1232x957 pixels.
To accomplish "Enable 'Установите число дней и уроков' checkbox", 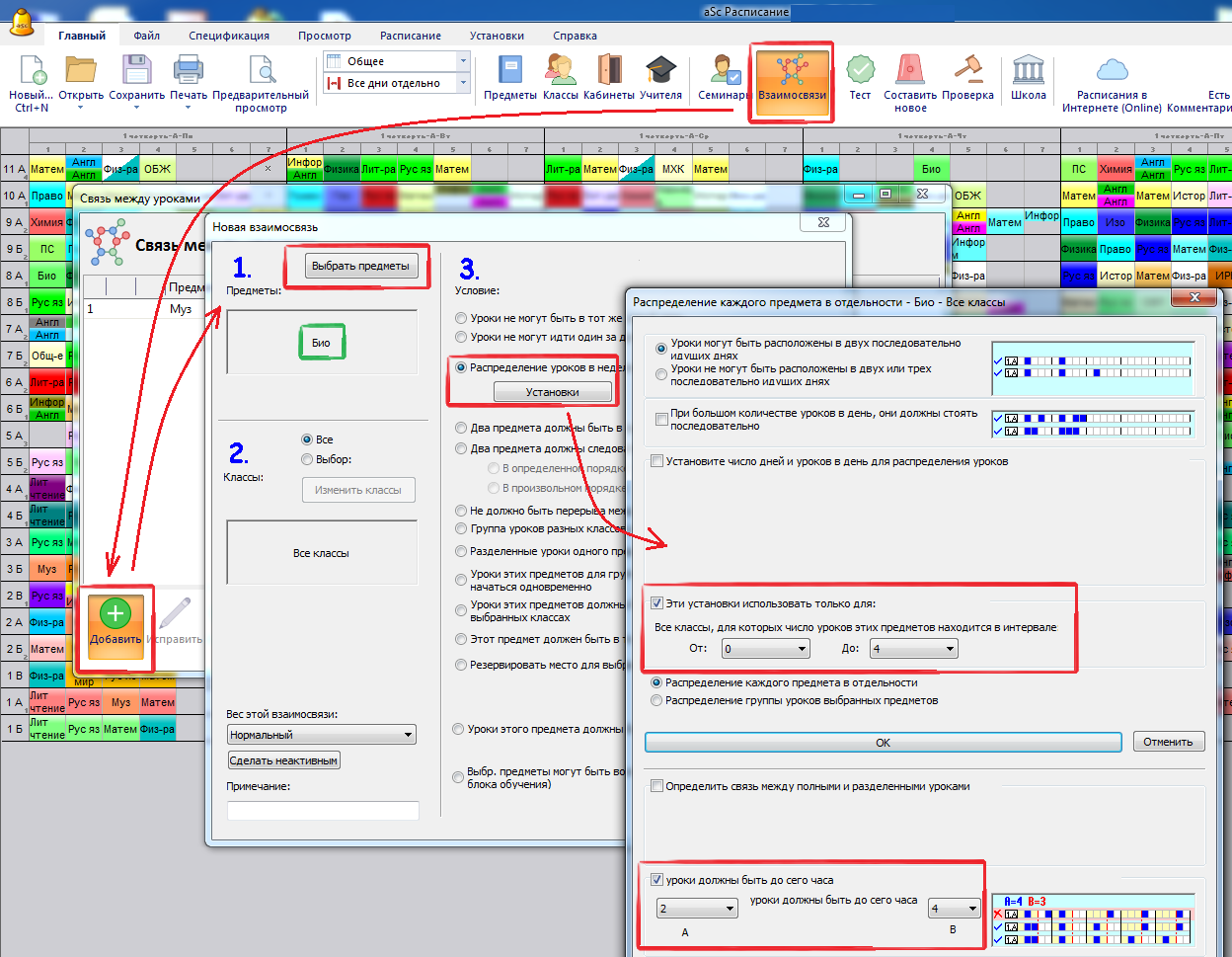I will click(656, 461).
